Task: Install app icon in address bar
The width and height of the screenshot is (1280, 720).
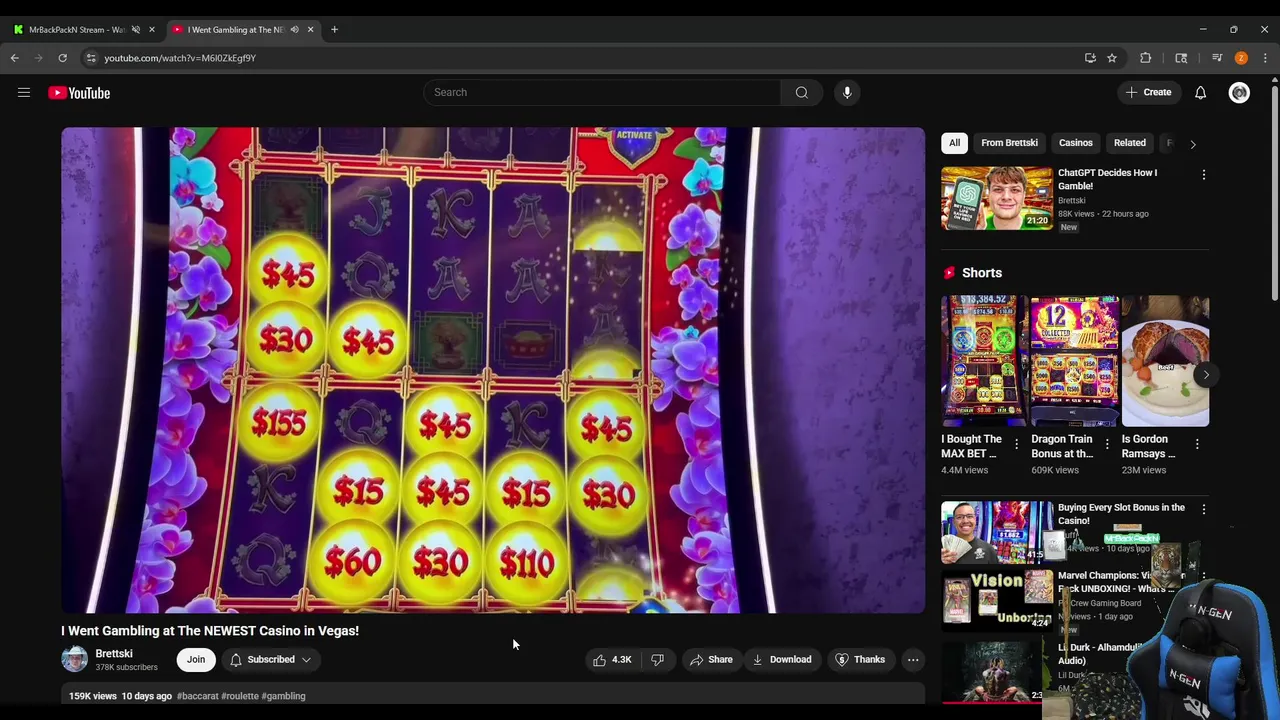Action: click(x=1090, y=58)
